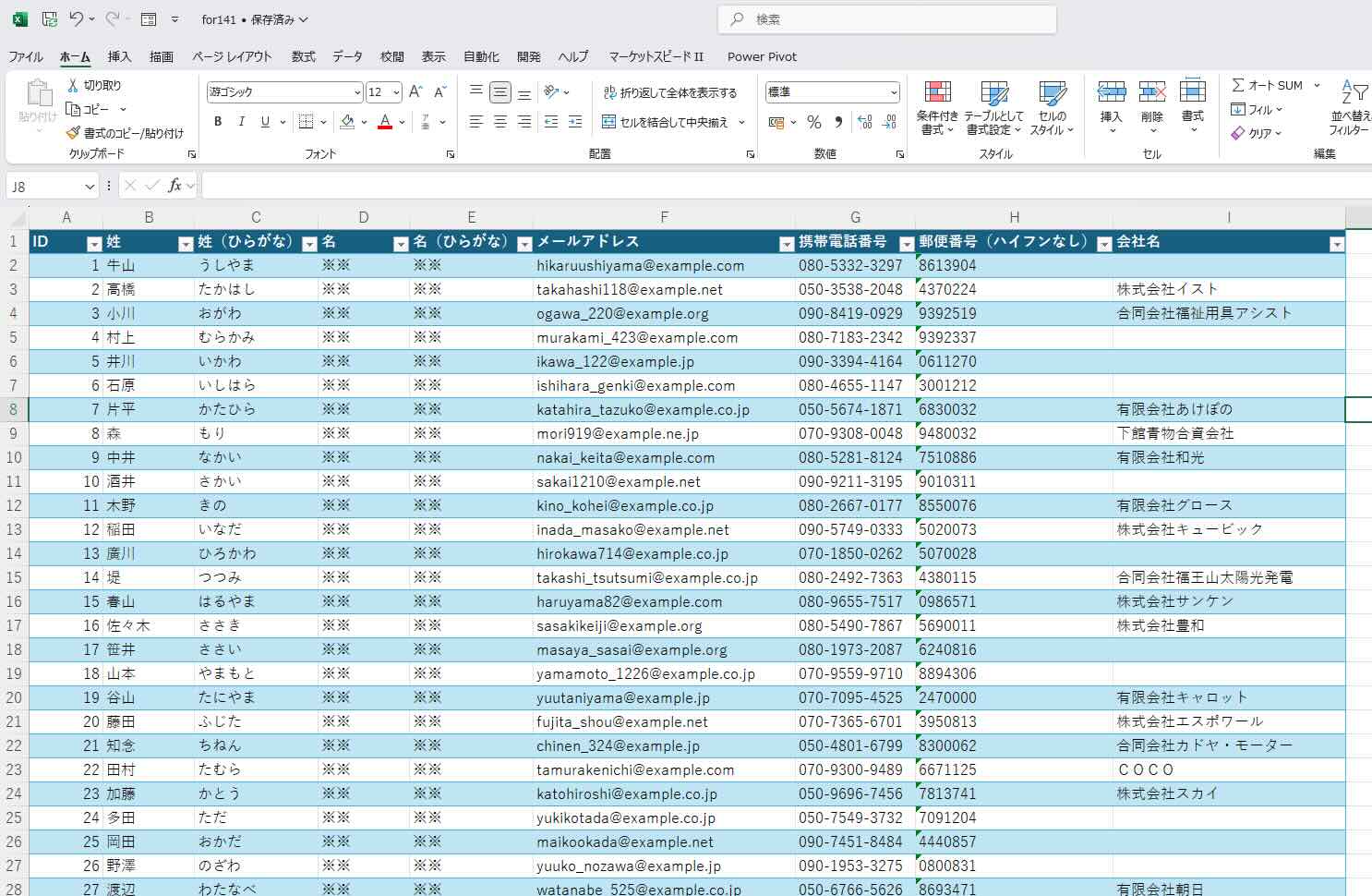Click the text orientation icon
Viewport: 1372px width, 896px height.
552,91
